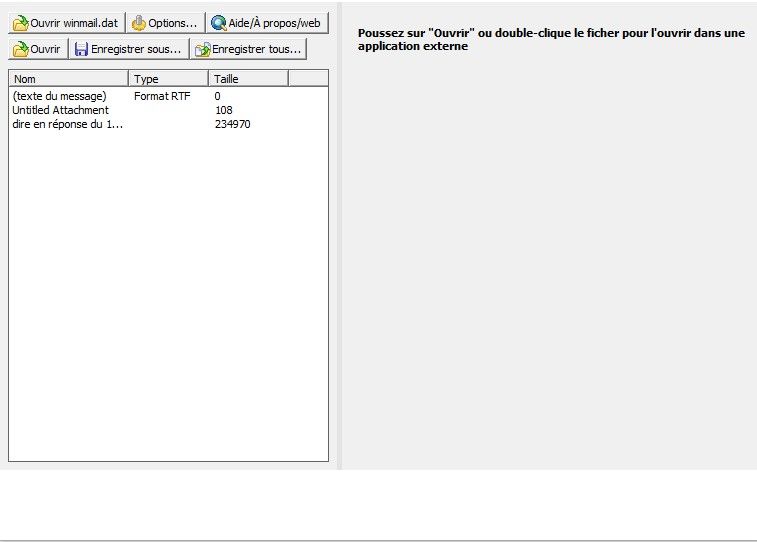Click the Ouvrir button in the second row
757x542 pixels.
[38, 49]
